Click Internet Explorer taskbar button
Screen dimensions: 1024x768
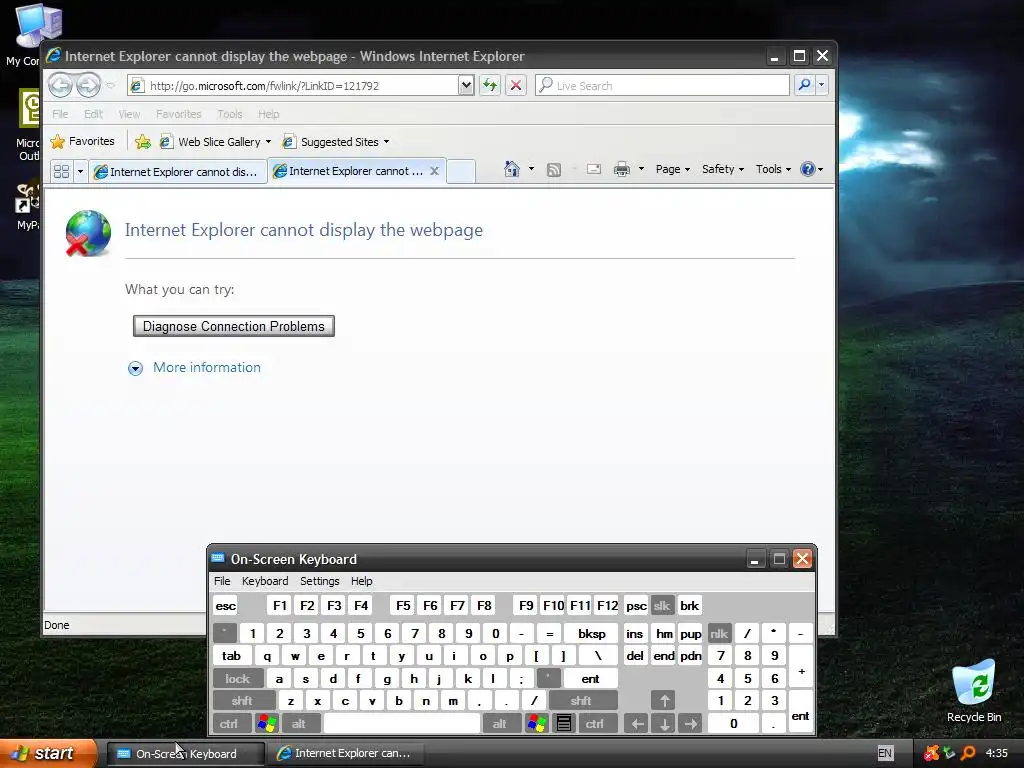(x=345, y=754)
